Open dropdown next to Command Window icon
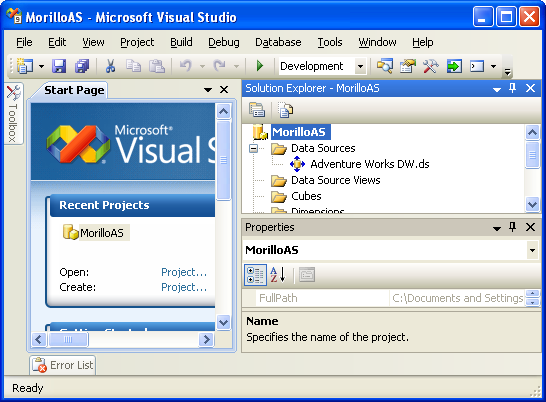The width and height of the screenshot is (546, 402). pos(493,66)
